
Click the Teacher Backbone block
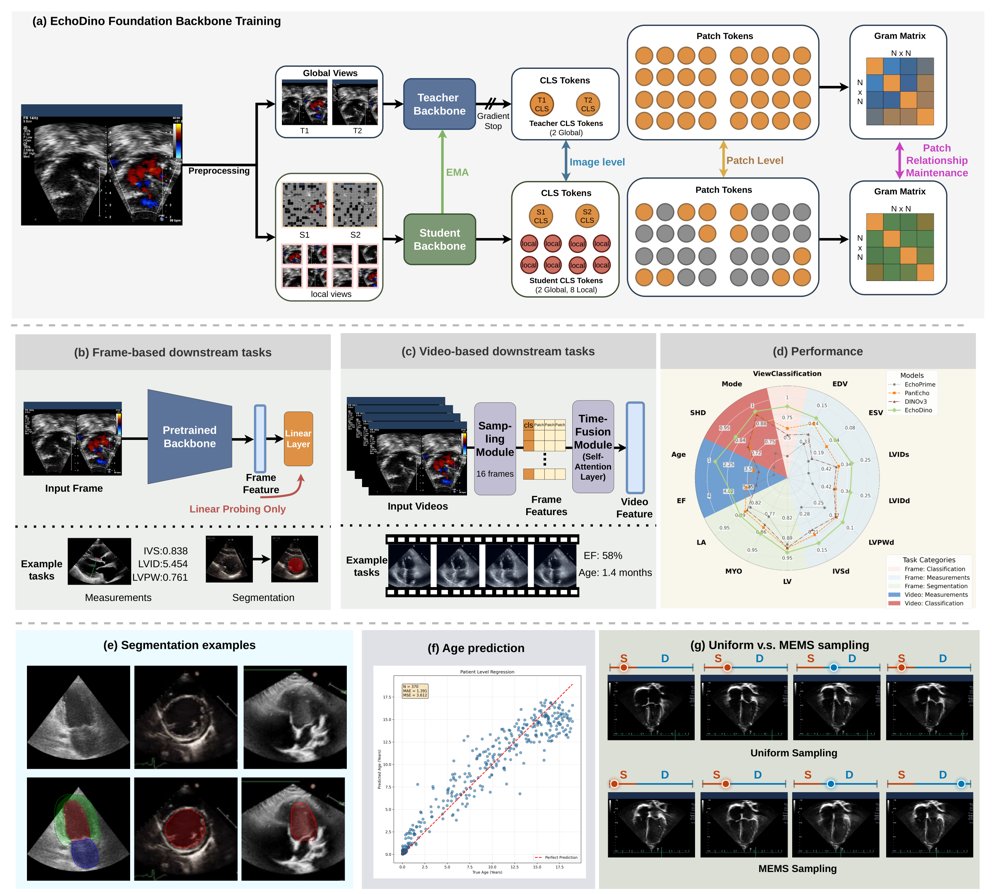pos(439,105)
